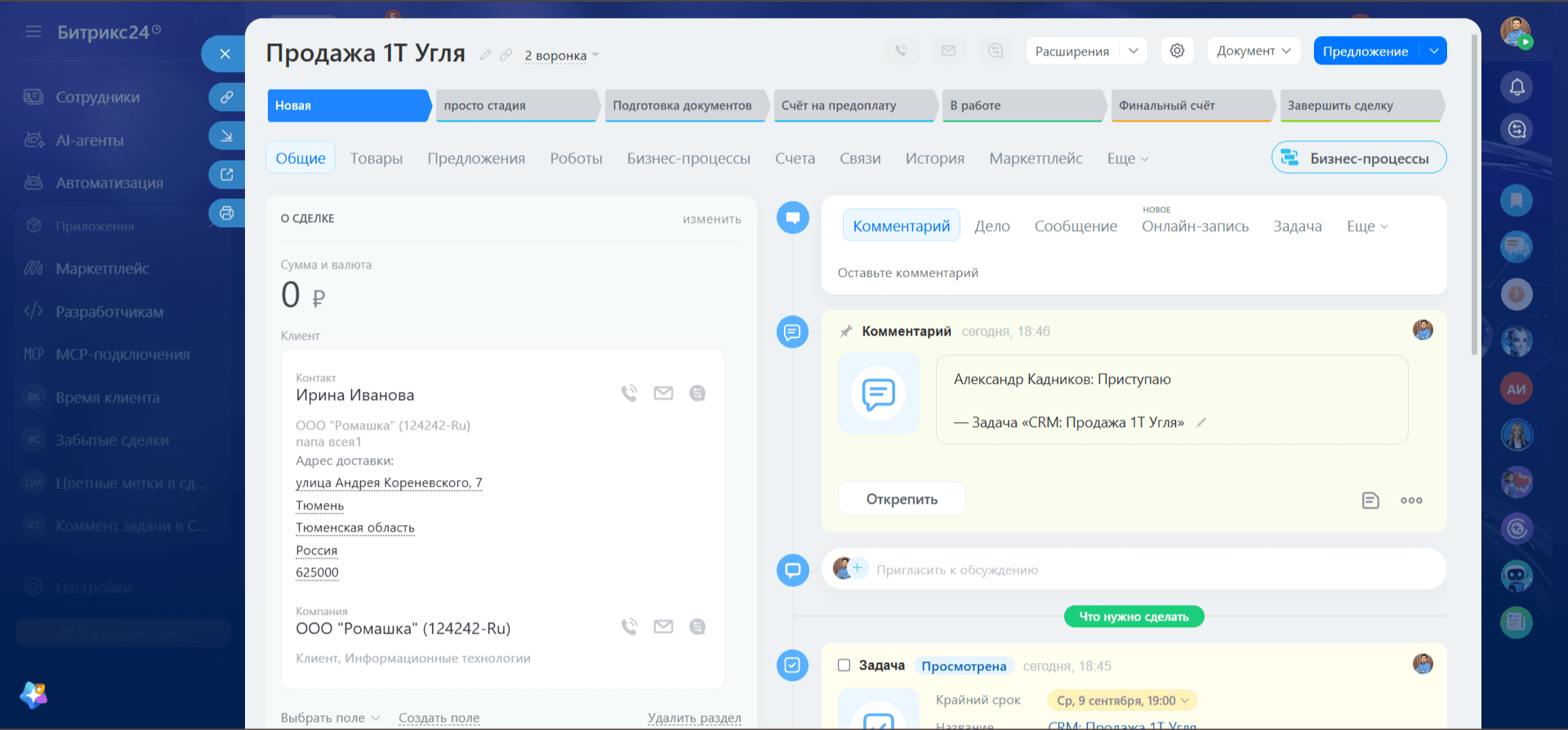The width and height of the screenshot is (1568, 730).
Task: Click the pin icon on the comment
Action: click(x=846, y=331)
